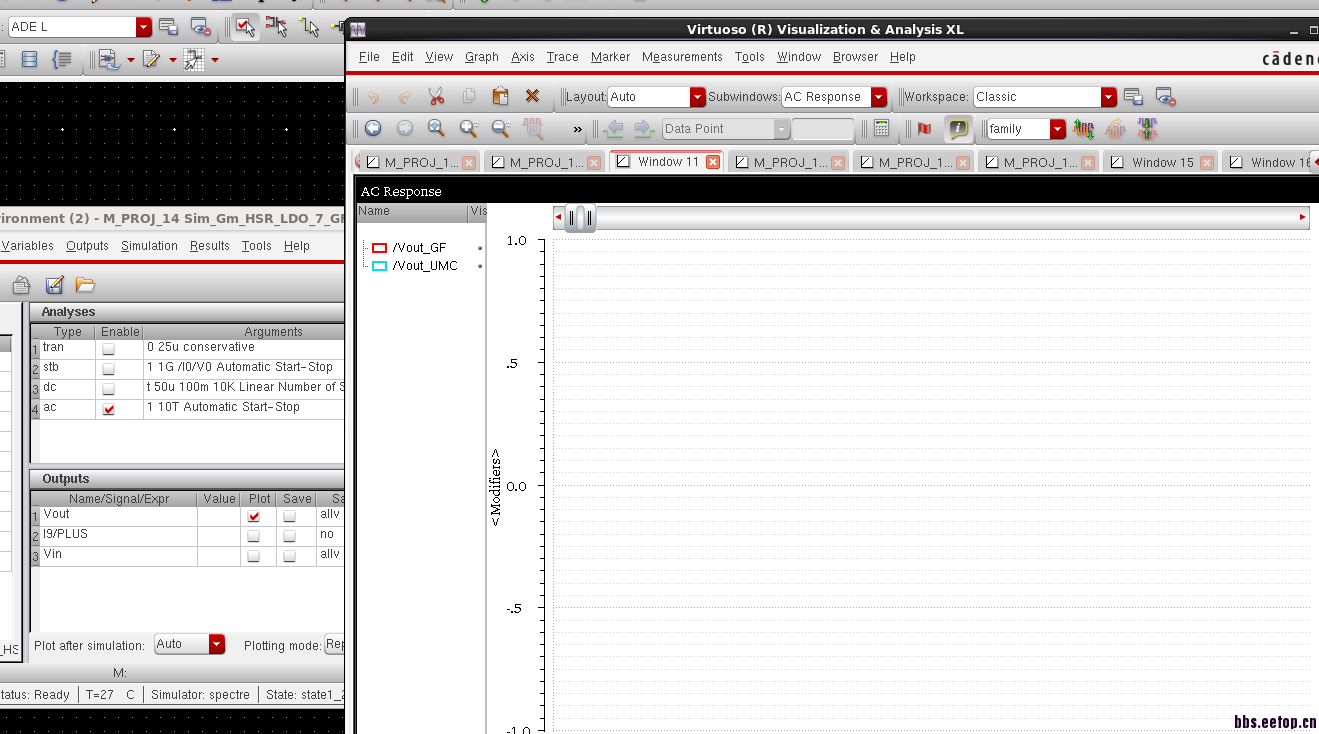
Task: Click the curly-brace list icon
Action: [62, 60]
